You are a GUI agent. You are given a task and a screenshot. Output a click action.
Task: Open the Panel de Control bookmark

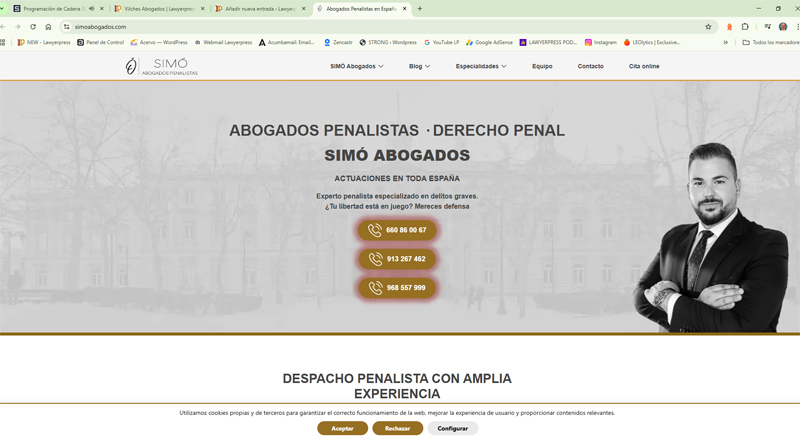click(x=101, y=42)
